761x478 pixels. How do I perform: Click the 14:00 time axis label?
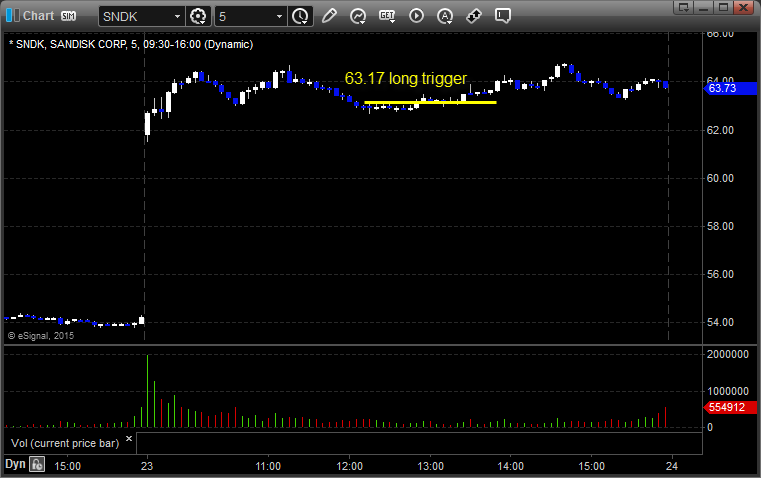(511, 466)
